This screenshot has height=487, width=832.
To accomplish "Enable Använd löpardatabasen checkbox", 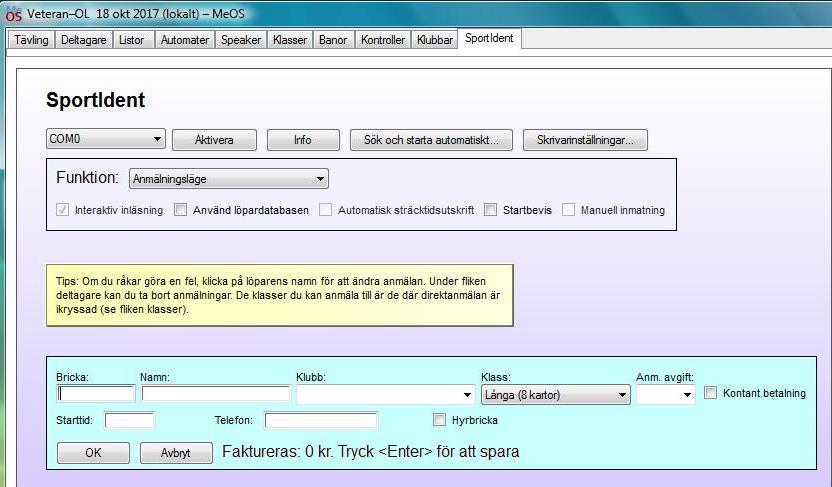I will [180, 210].
